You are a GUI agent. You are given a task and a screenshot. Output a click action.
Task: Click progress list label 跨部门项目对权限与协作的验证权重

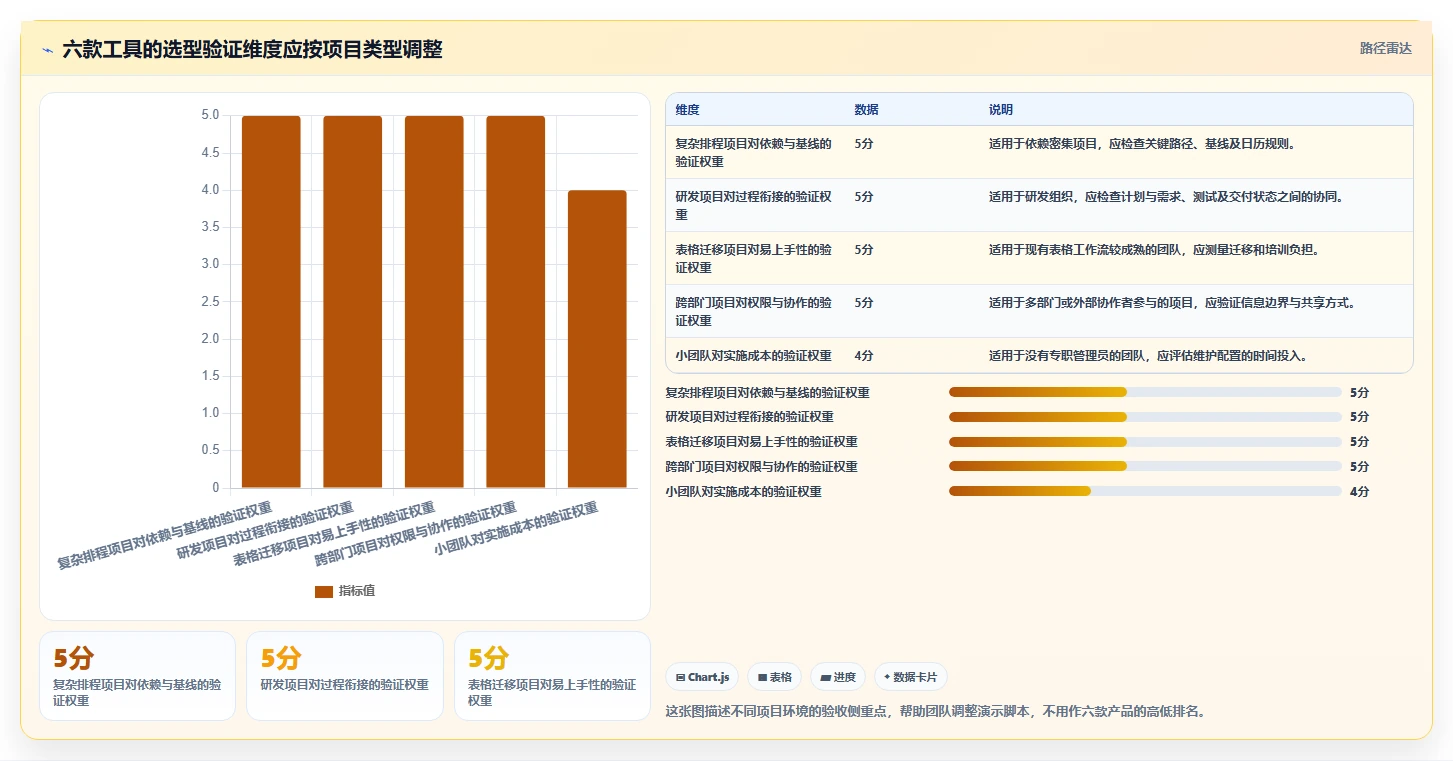click(x=761, y=467)
